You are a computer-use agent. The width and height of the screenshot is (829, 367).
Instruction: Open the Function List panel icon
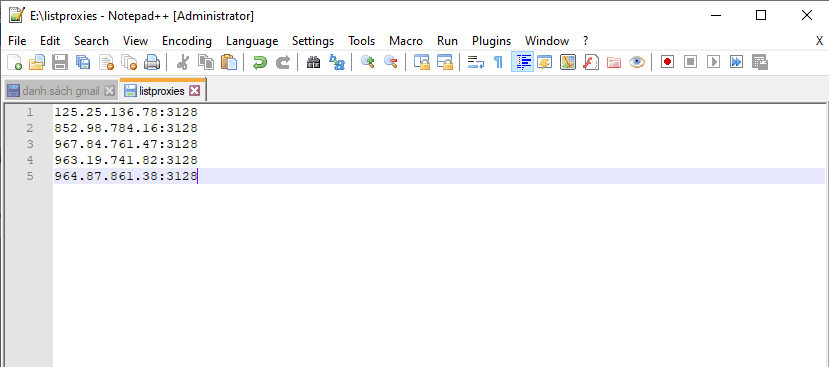(591, 62)
